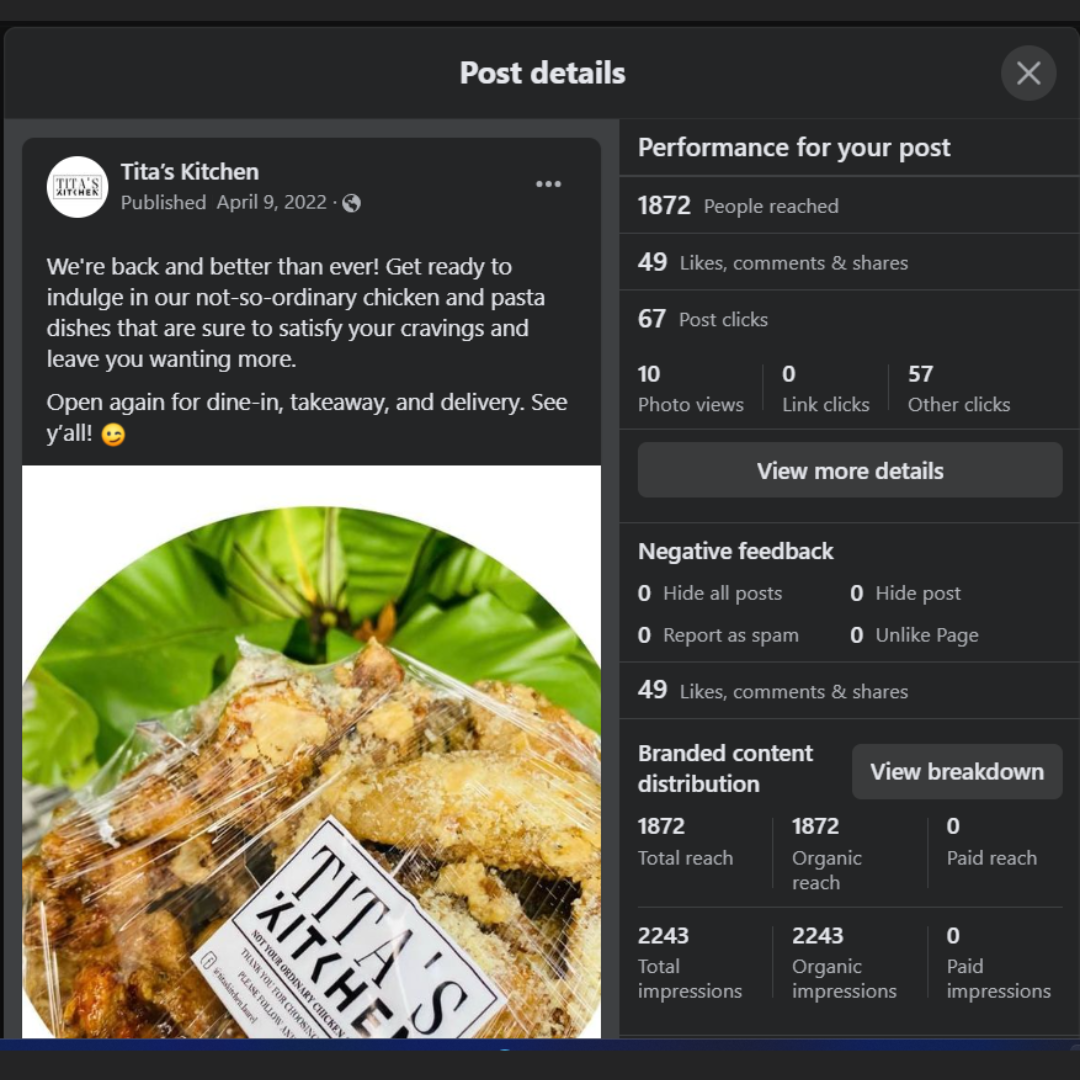Click the globe public audience icon

[351, 203]
